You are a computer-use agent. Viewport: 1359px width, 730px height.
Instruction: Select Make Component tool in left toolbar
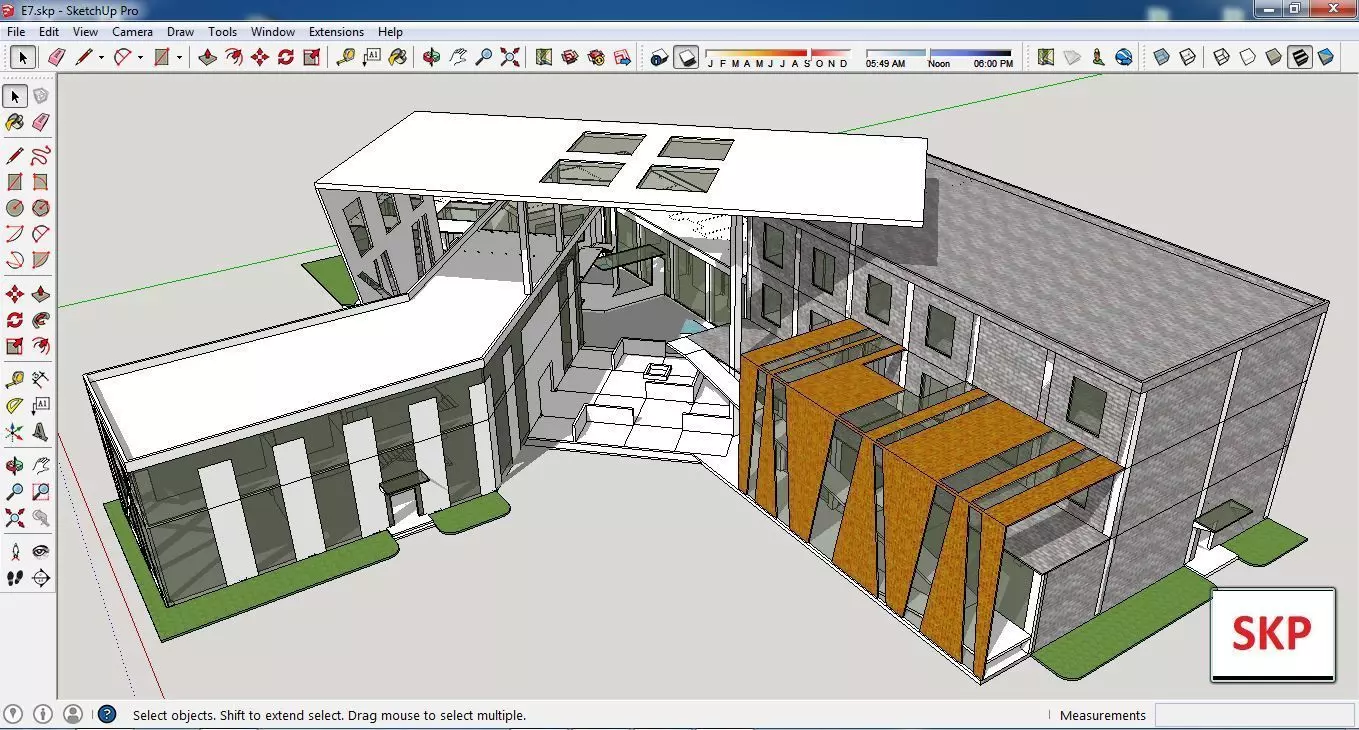(x=40, y=96)
